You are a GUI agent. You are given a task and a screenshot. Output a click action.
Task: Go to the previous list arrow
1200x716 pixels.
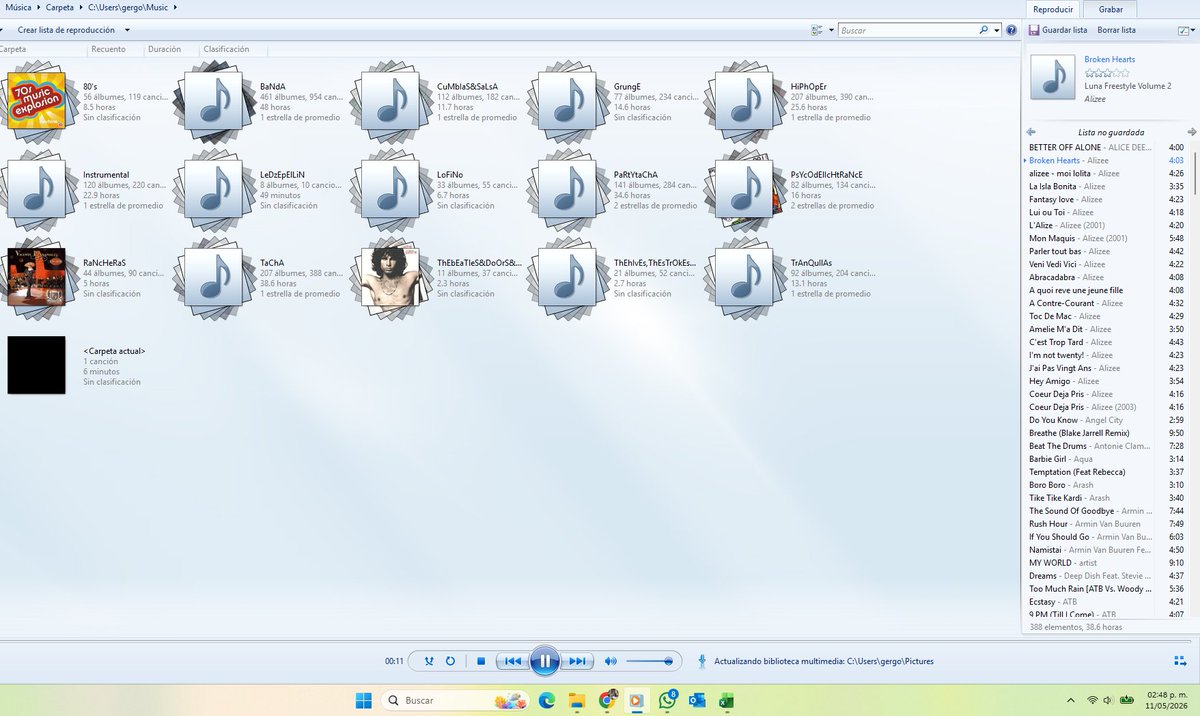point(1031,132)
